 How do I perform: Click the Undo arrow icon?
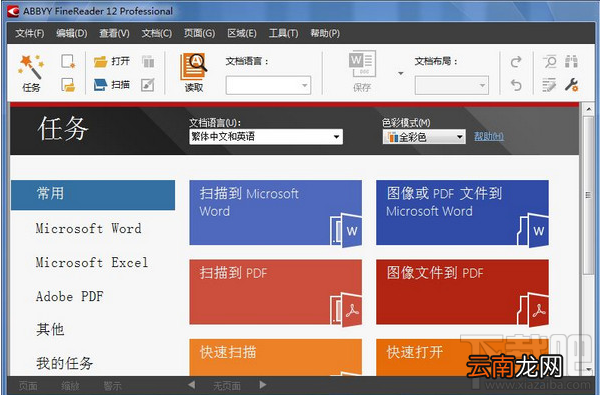[x=516, y=85]
